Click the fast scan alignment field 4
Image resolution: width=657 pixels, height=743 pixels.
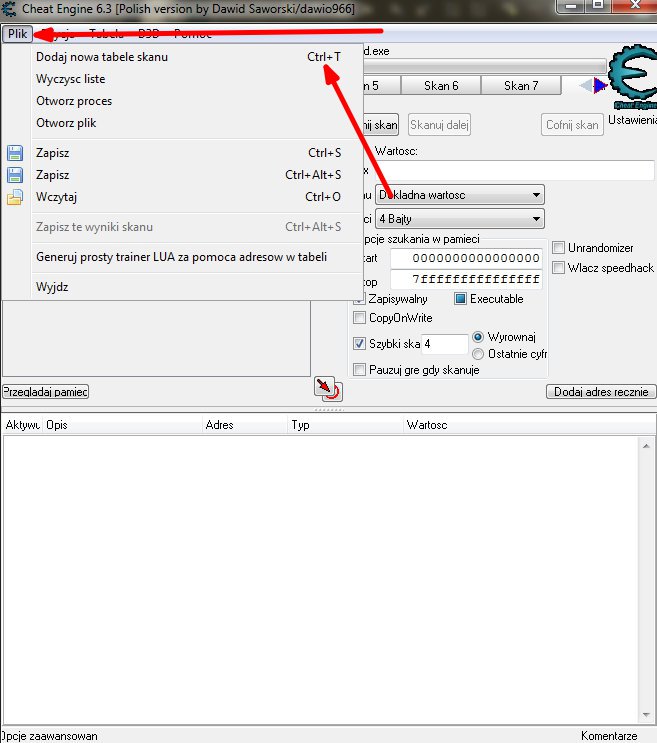click(x=444, y=344)
